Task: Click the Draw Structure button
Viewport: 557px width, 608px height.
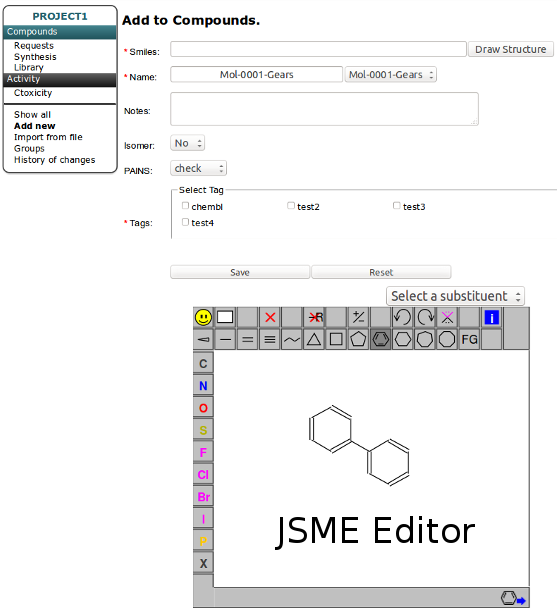Action: tap(511, 50)
